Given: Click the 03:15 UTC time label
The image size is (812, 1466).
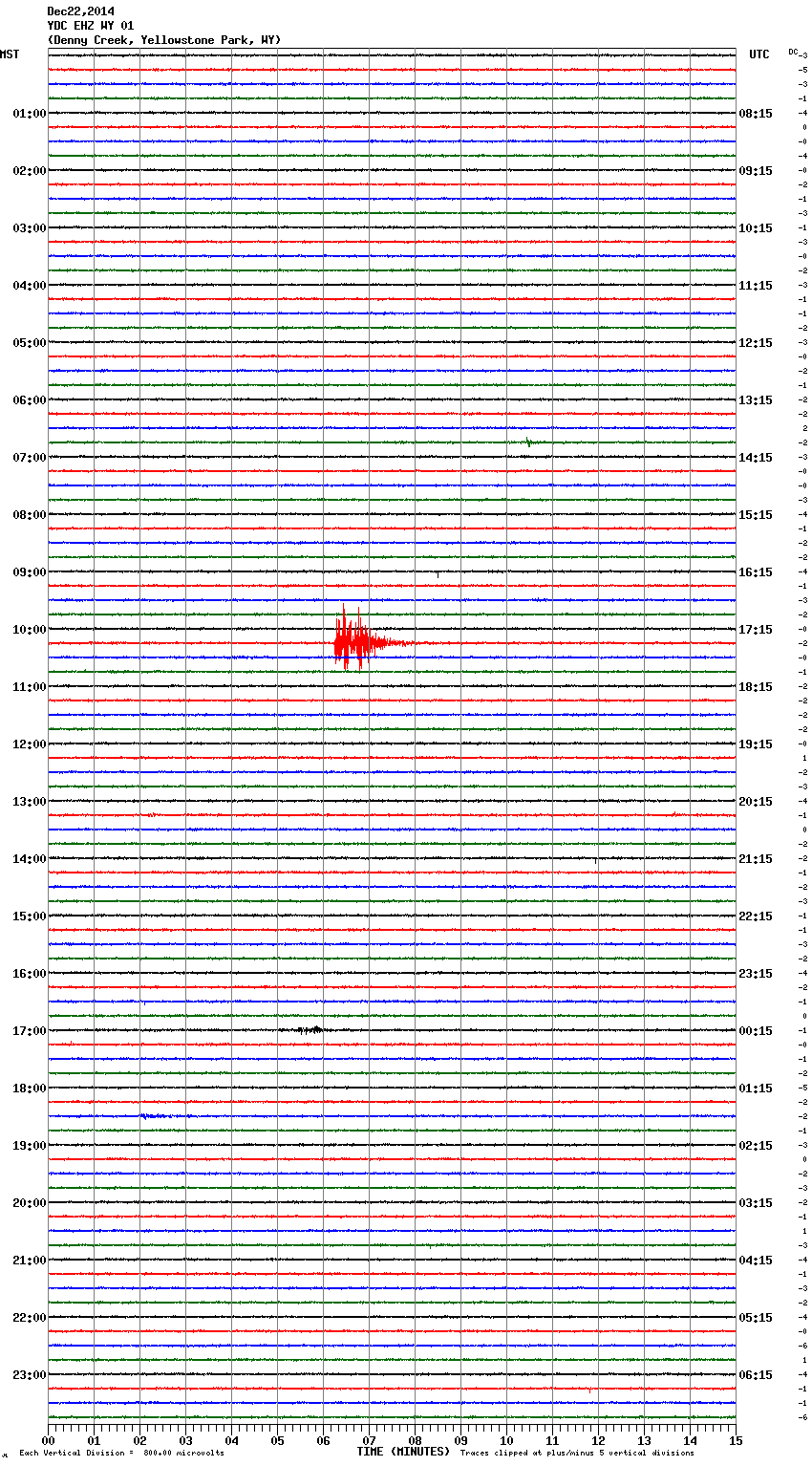Looking at the screenshot, I should (x=756, y=1203).
